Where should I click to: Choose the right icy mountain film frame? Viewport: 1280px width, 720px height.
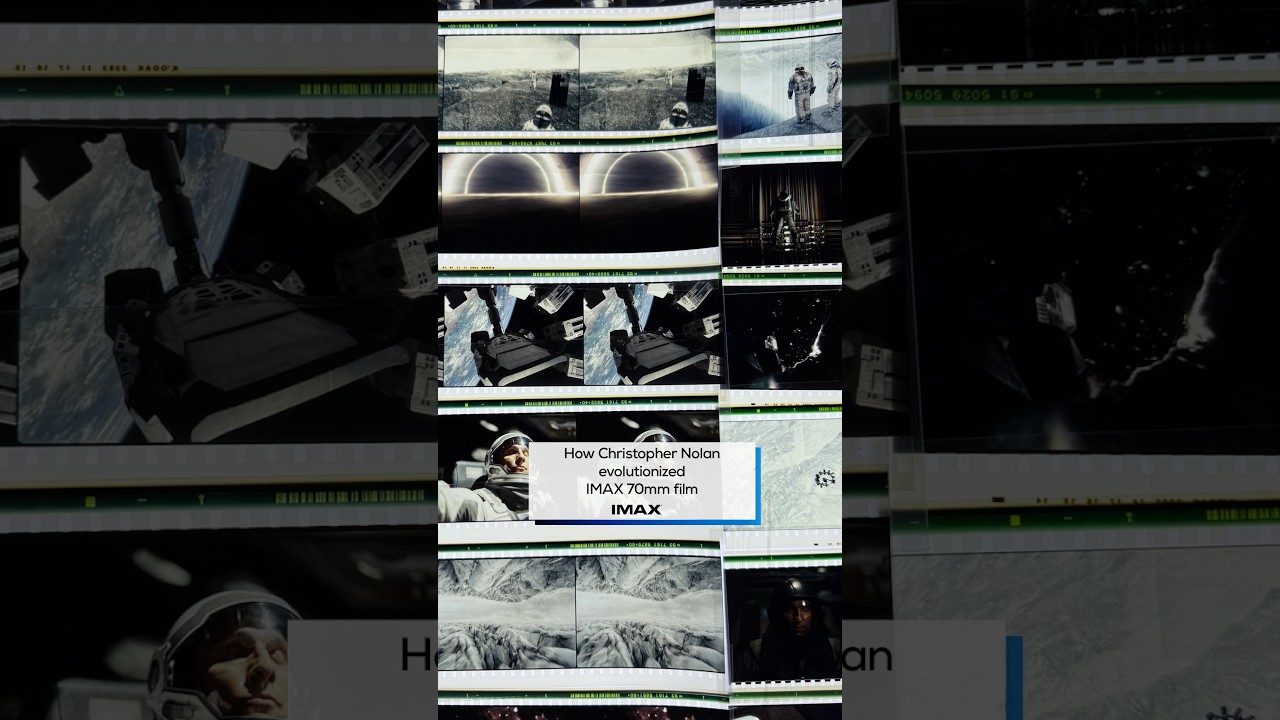tap(649, 613)
